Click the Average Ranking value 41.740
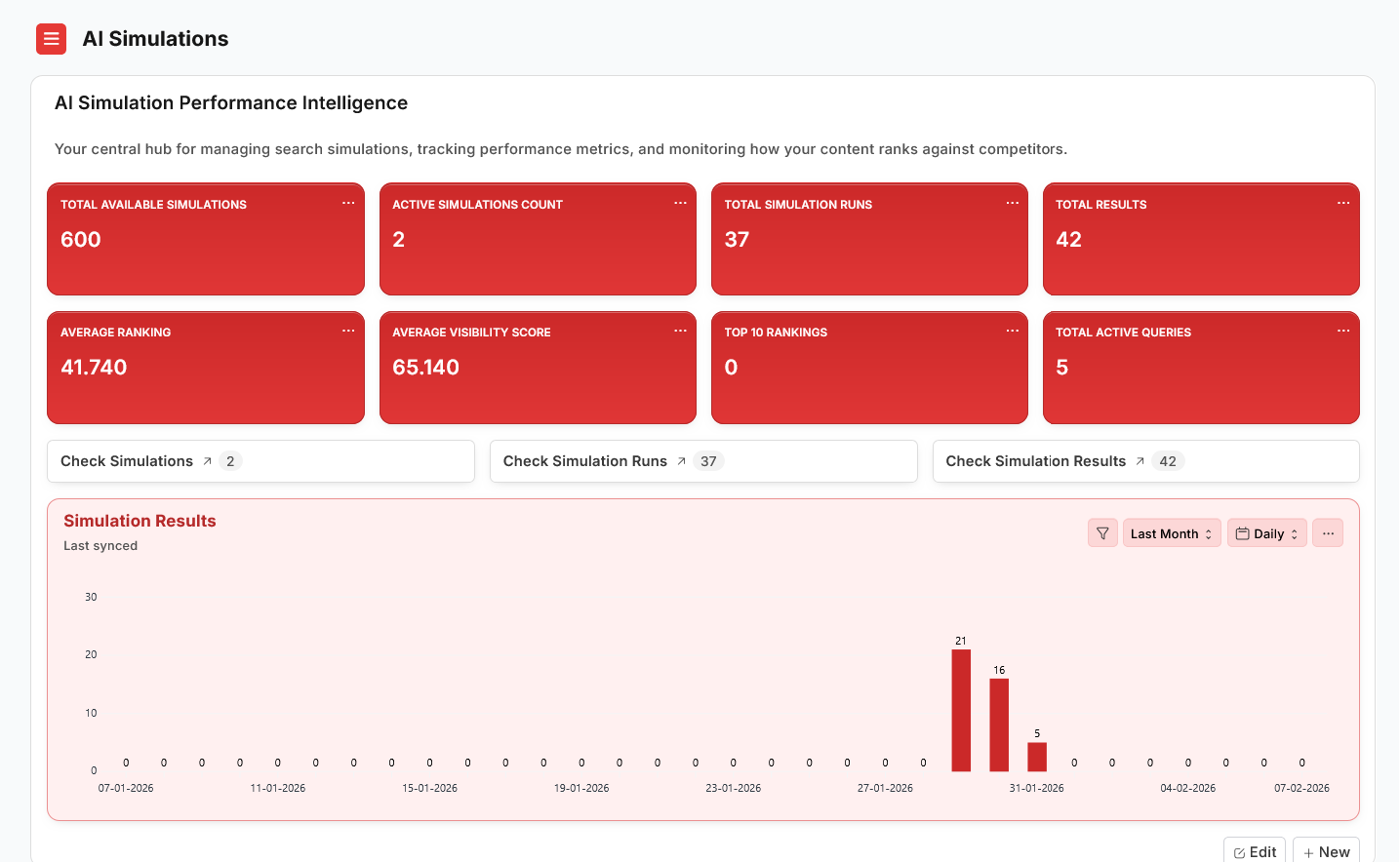This screenshot has height=862, width=1400. 94,368
